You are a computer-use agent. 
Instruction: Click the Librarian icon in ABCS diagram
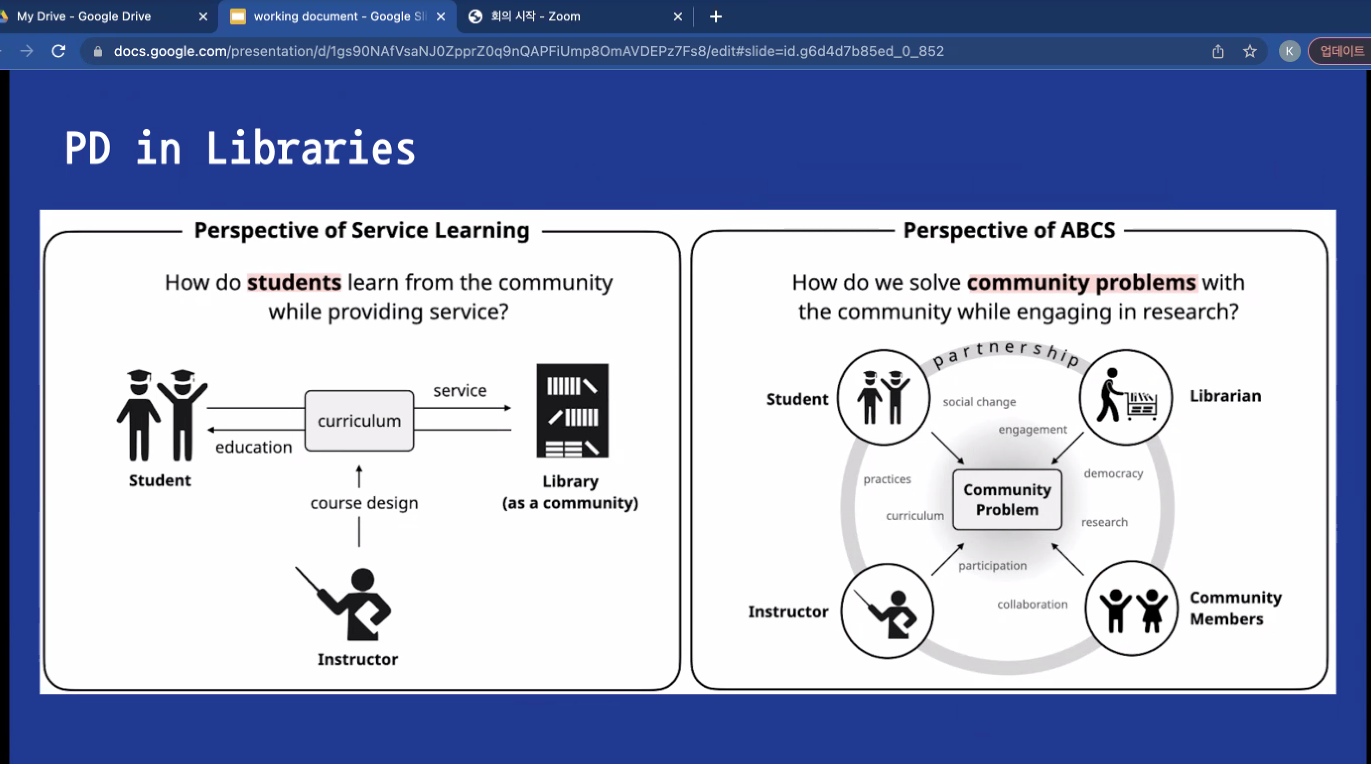coord(1125,396)
